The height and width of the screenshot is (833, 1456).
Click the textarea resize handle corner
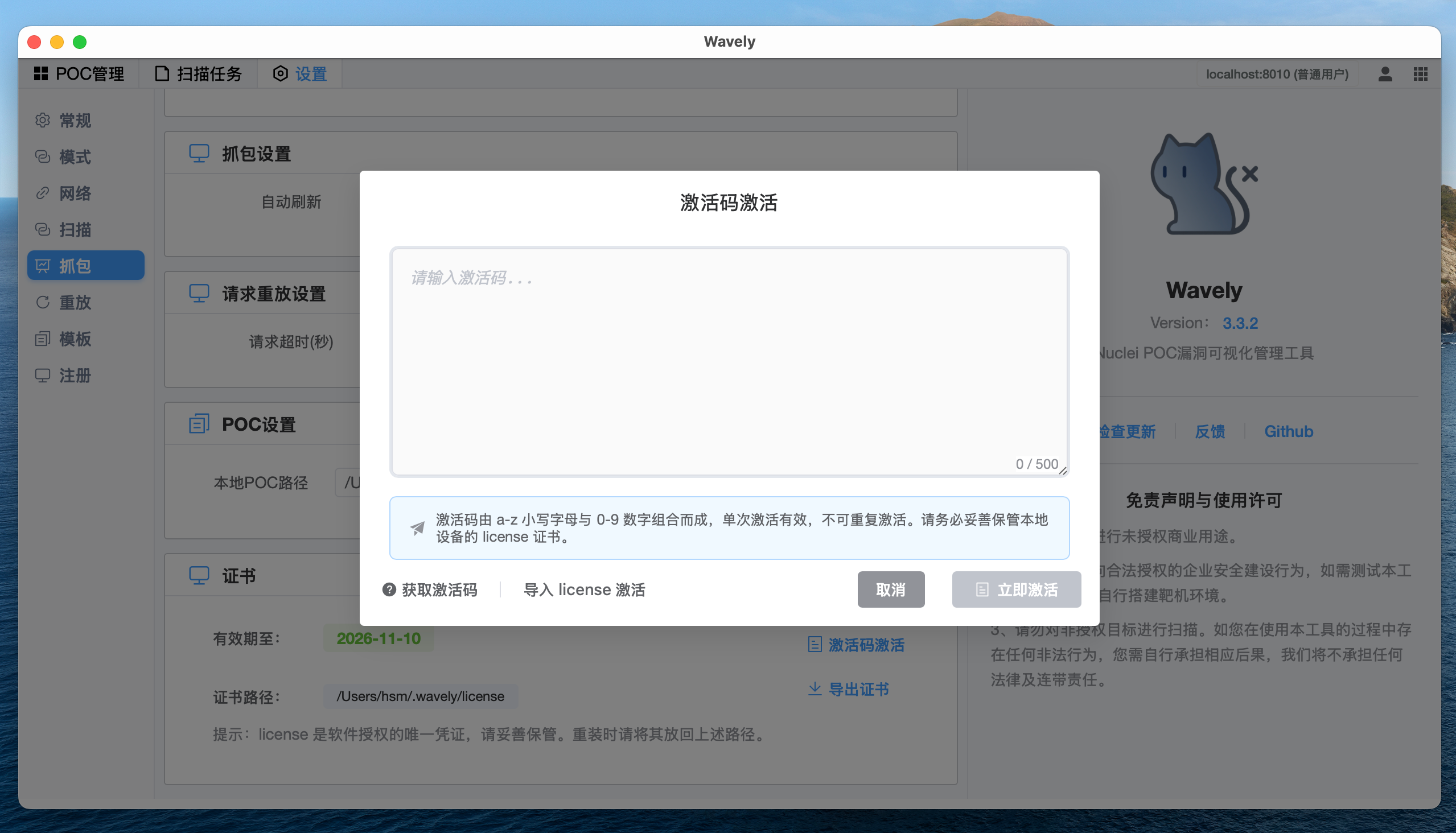(x=1063, y=471)
